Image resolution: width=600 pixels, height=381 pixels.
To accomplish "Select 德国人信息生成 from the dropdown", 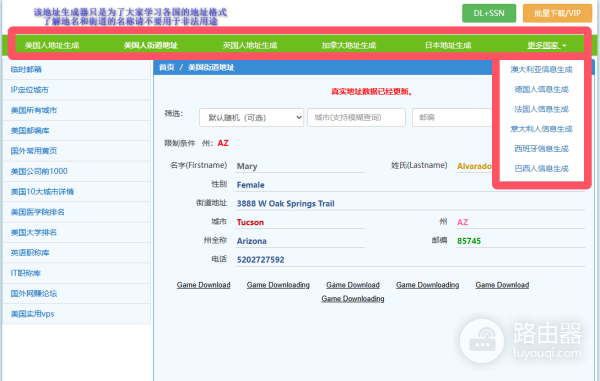I will click(541, 90).
